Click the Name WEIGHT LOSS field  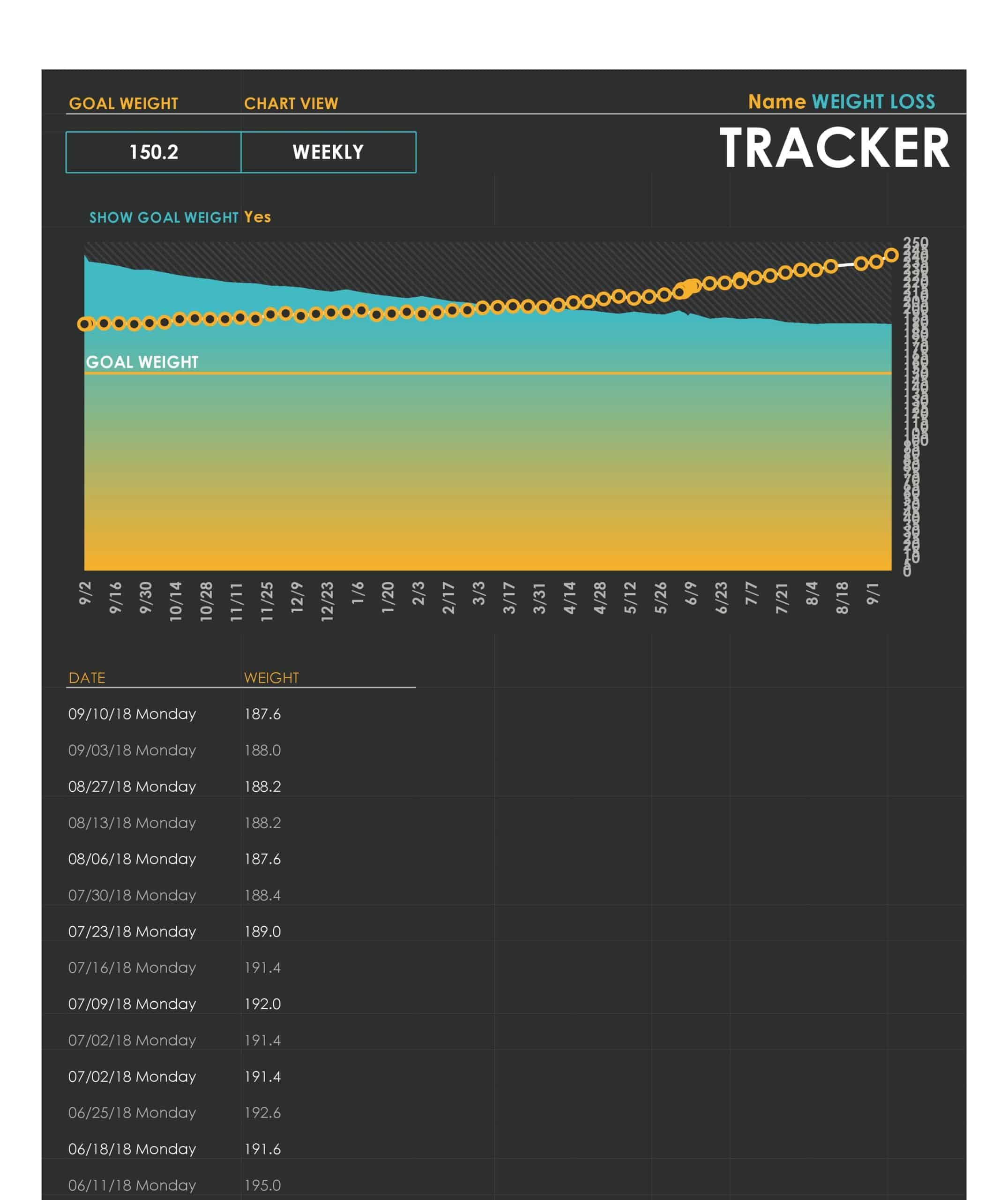click(843, 102)
